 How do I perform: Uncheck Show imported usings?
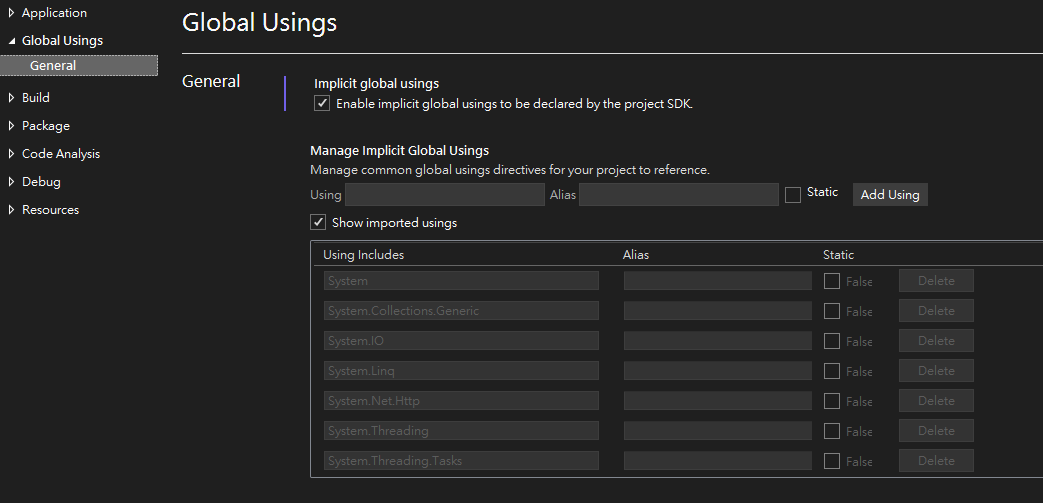(x=318, y=223)
